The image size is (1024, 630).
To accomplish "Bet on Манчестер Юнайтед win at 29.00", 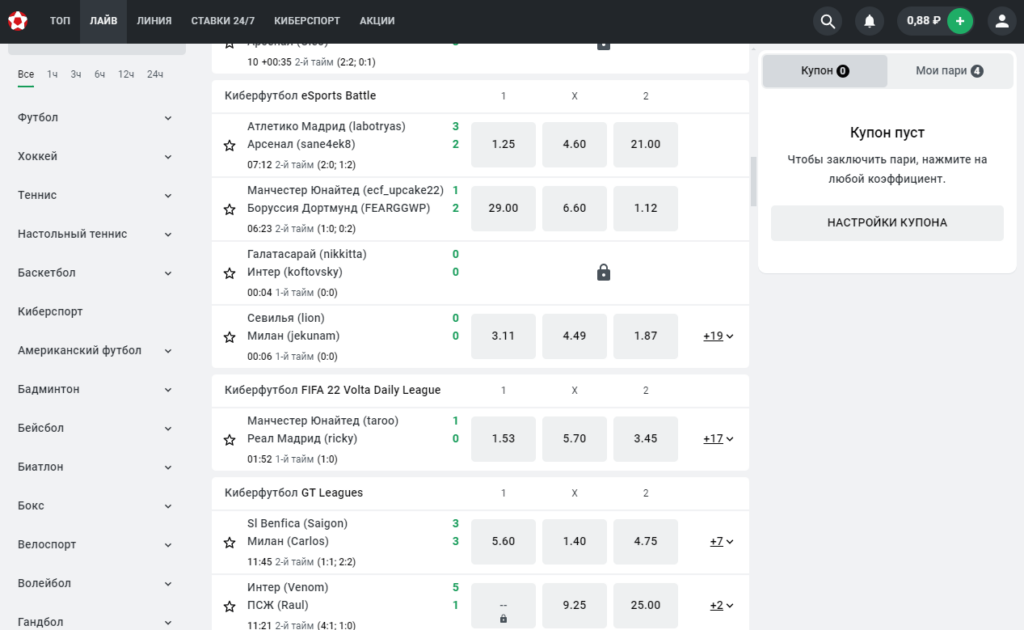I will click(x=503, y=208).
